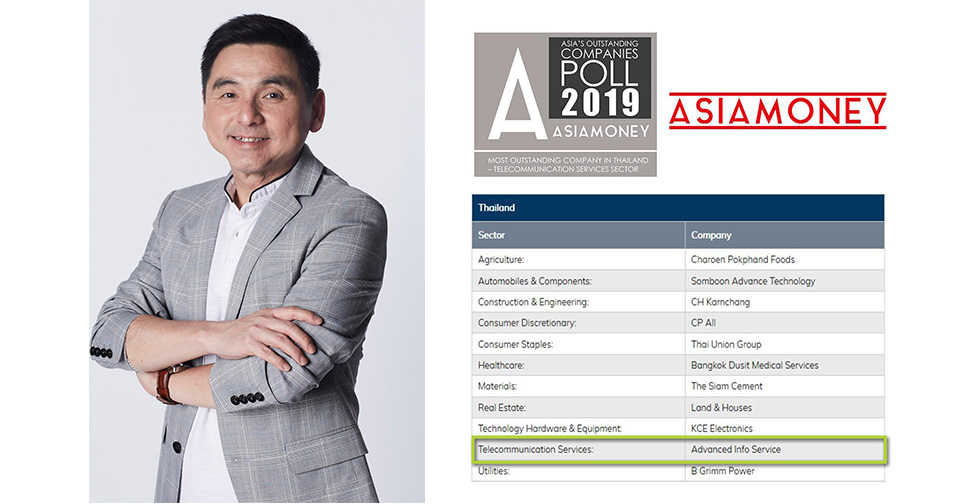Image resolution: width=968 pixels, height=504 pixels.
Task: Click the portrait photo of the man
Action: (257, 252)
